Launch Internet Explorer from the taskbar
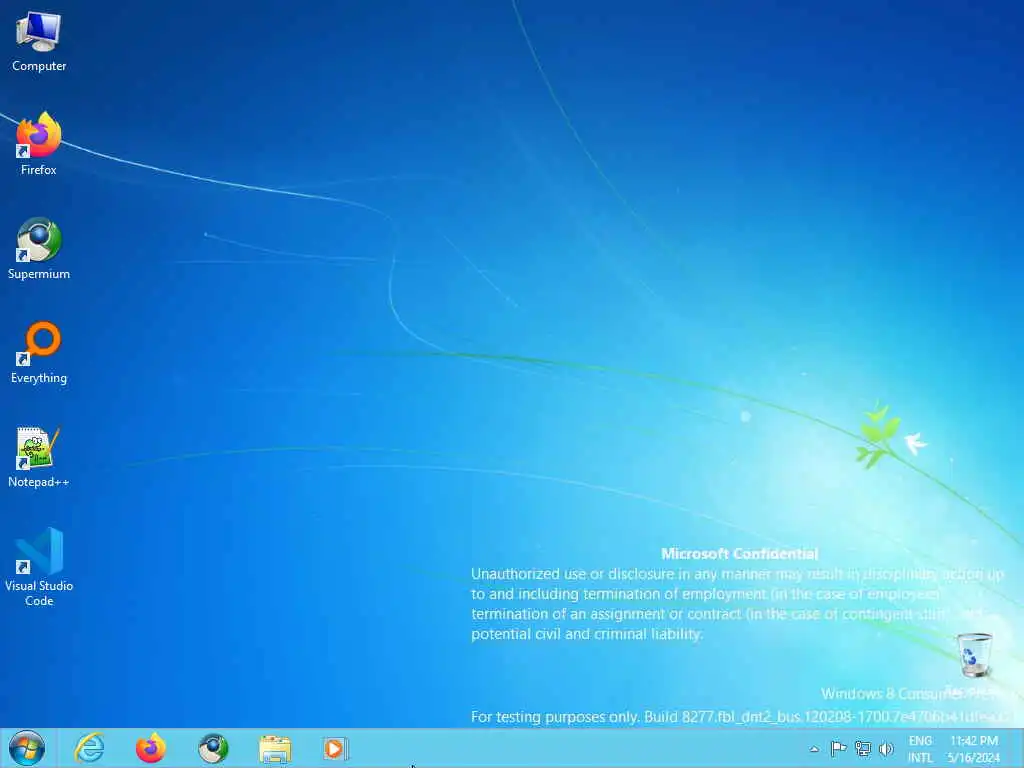The image size is (1024, 768). click(89, 748)
